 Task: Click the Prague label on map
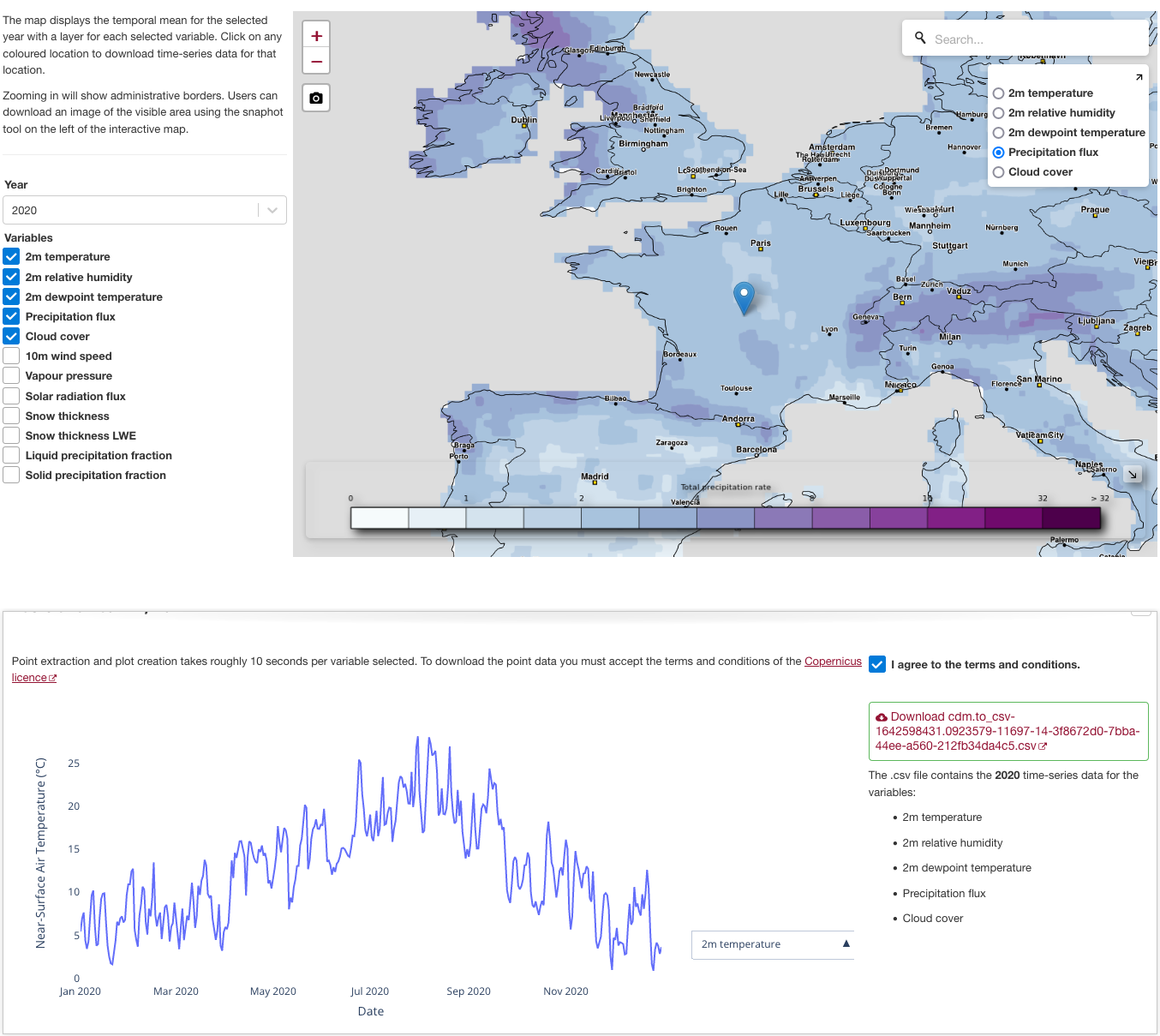click(1095, 209)
